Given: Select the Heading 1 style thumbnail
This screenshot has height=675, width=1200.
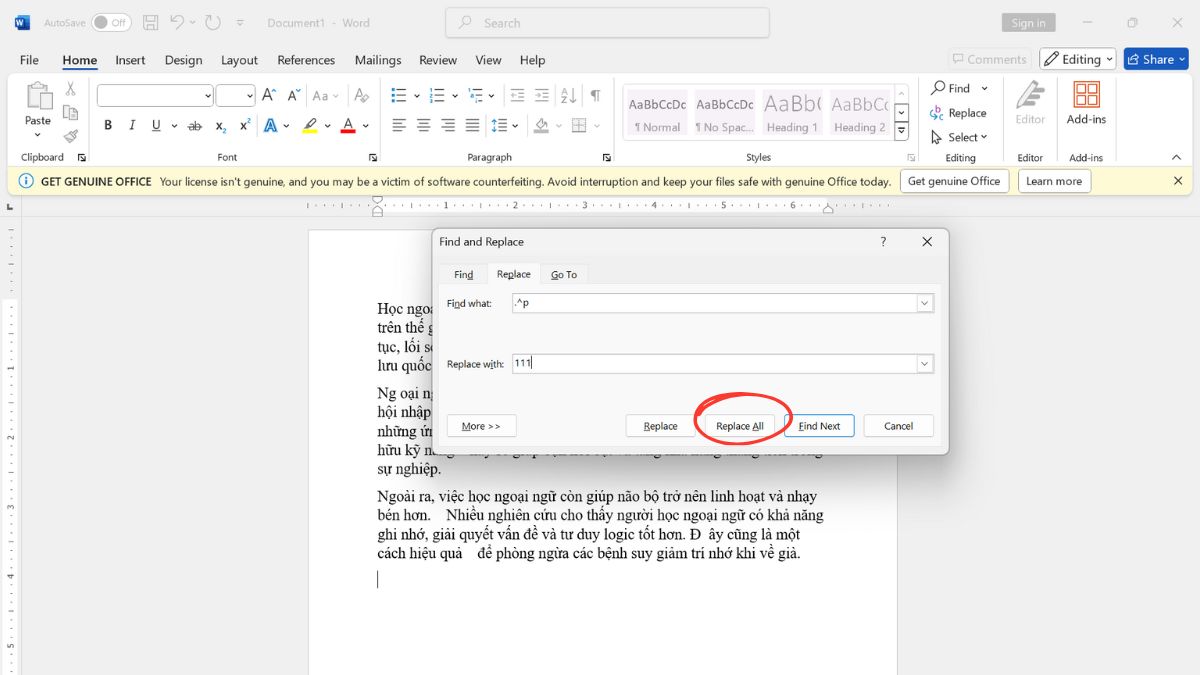Looking at the screenshot, I should [x=791, y=111].
